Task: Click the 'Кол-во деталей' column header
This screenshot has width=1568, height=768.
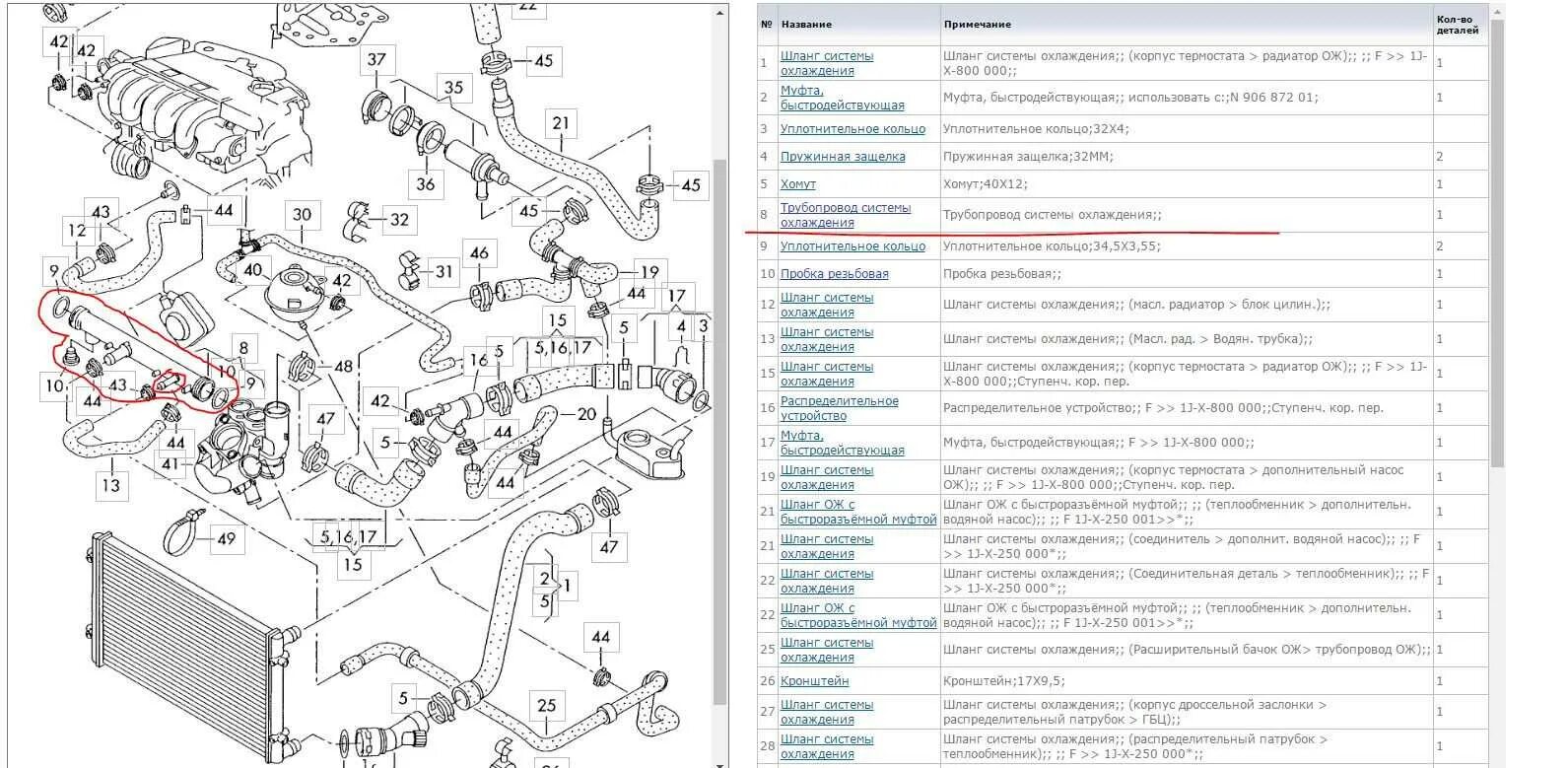Action: [1457, 25]
